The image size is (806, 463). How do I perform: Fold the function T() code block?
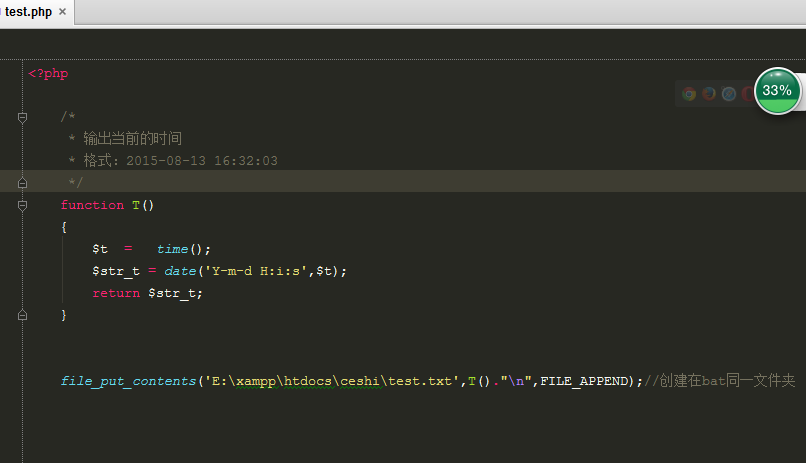click(22, 206)
